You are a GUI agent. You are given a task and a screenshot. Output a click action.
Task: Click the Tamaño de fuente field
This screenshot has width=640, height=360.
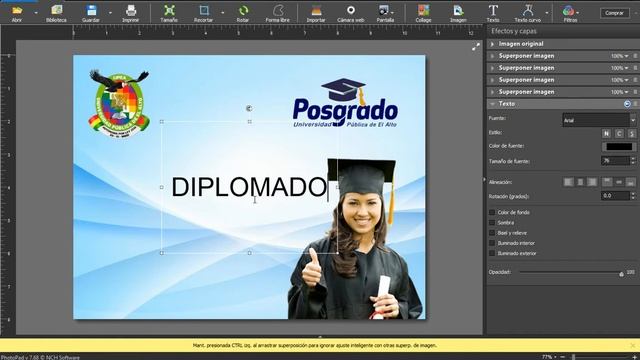point(616,161)
